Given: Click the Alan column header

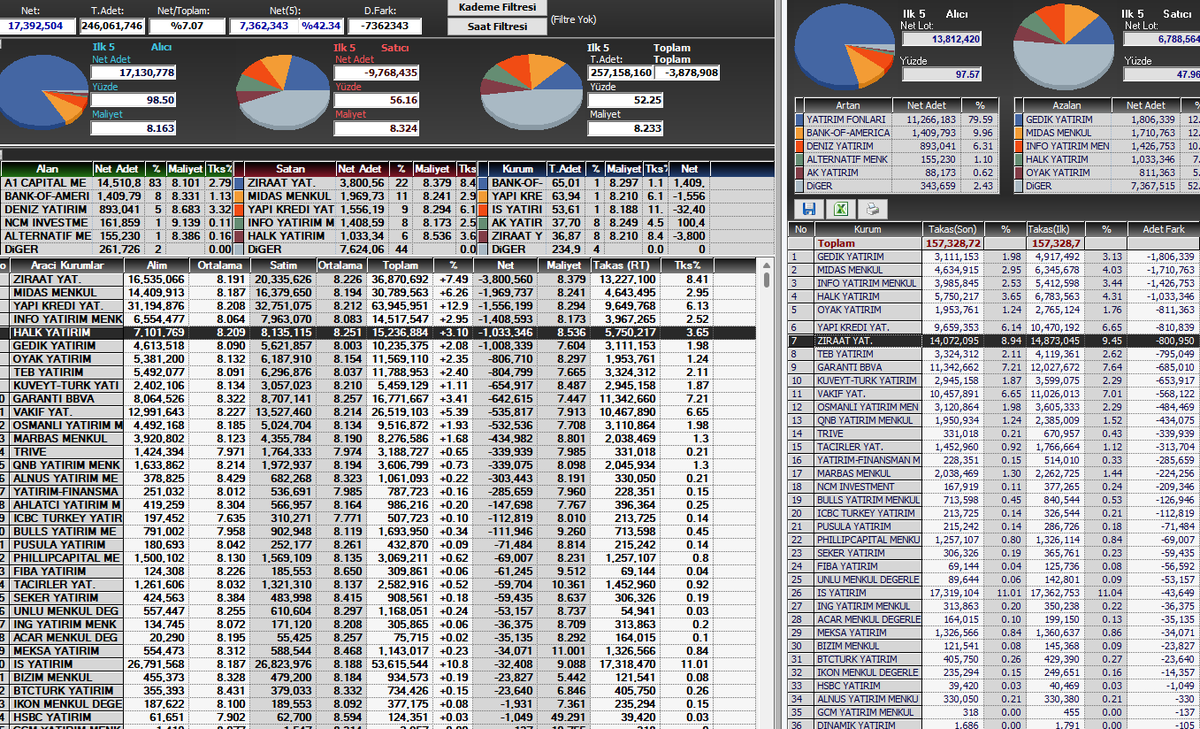Looking at the screenshot, I should pos(47,170).
